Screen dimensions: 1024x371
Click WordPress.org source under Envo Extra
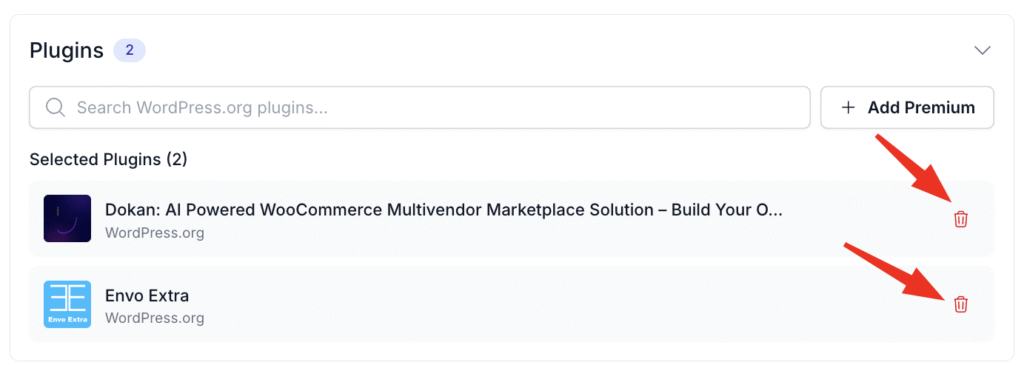point(155,318)
